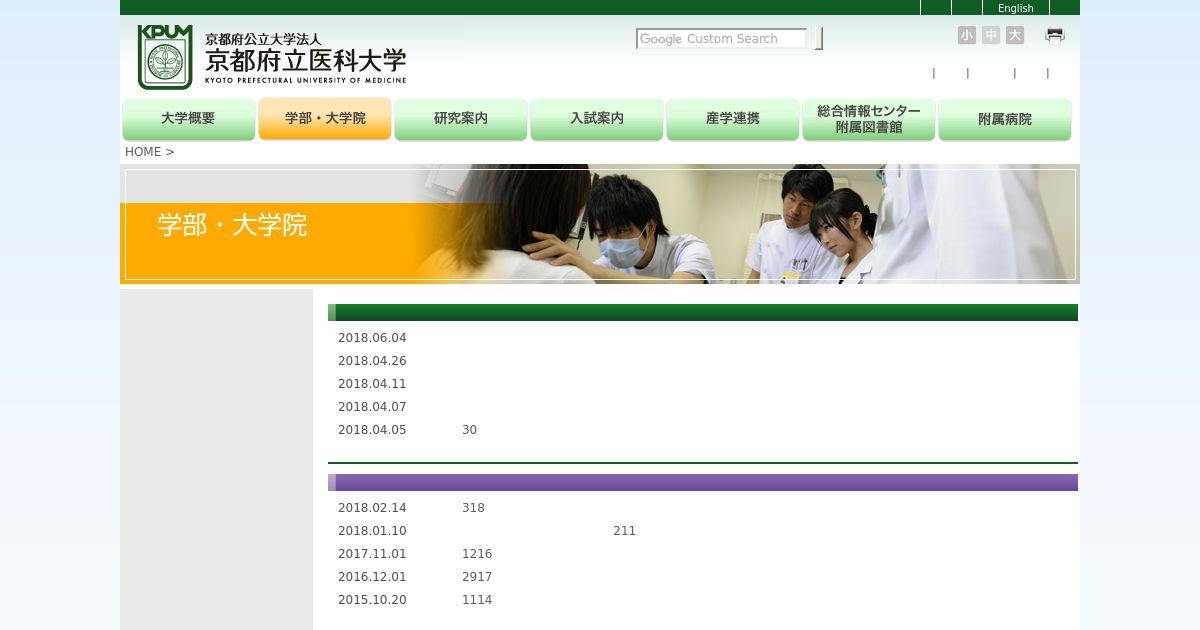Open the 大学概要 navigation tab

tap(188, 119)
